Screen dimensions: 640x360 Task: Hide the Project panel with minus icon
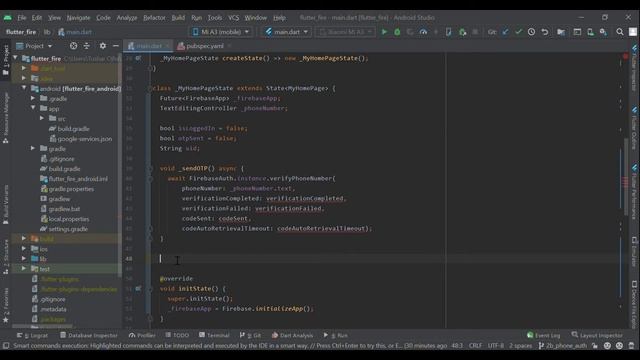click(x=116, y=46)
